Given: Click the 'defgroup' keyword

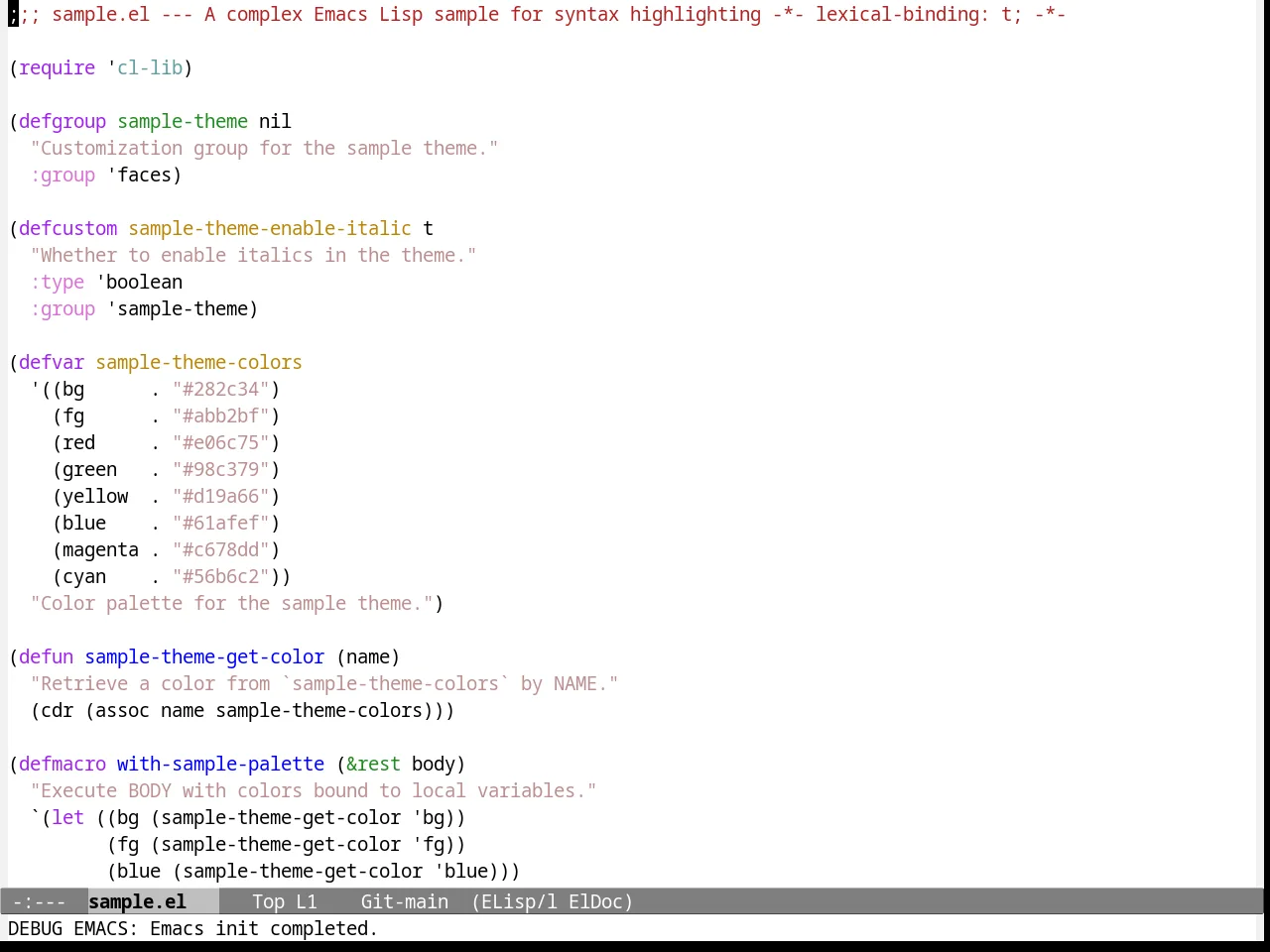Looking at the screenshot, I should [63, 121].
